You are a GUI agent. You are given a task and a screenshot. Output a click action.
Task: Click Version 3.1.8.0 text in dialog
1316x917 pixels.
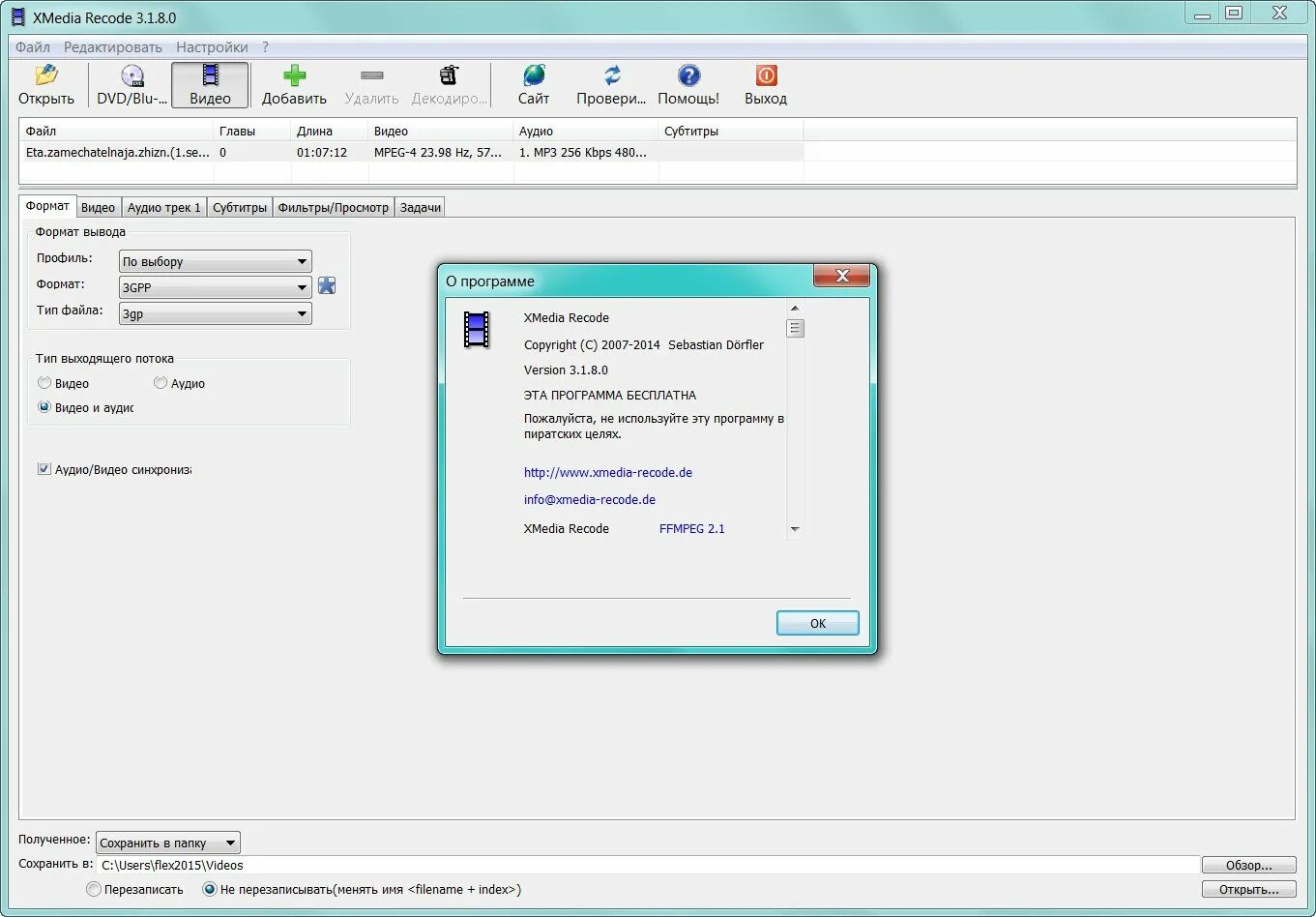[566, 370]
